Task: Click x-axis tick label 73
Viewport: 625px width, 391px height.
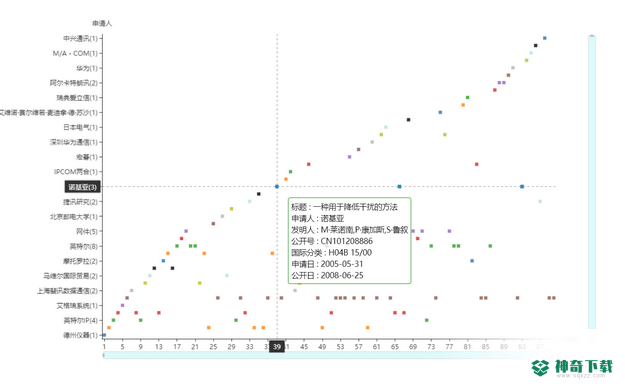Action: click(431, 347)
